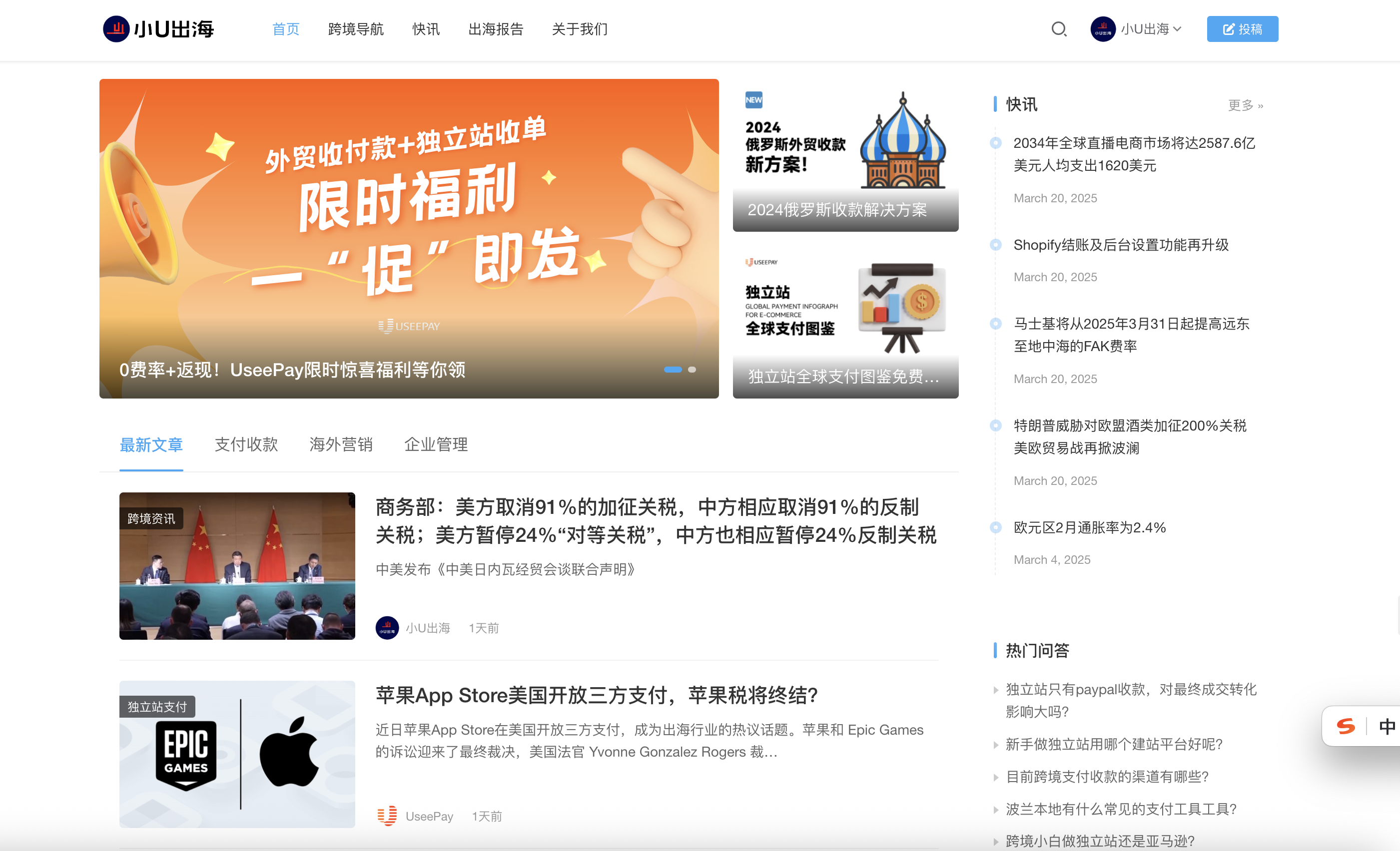Open question 新手做独立站用哪个建站平台好呢
The height and width of the screenshot is (851, 1400).
click(1114, 744)
